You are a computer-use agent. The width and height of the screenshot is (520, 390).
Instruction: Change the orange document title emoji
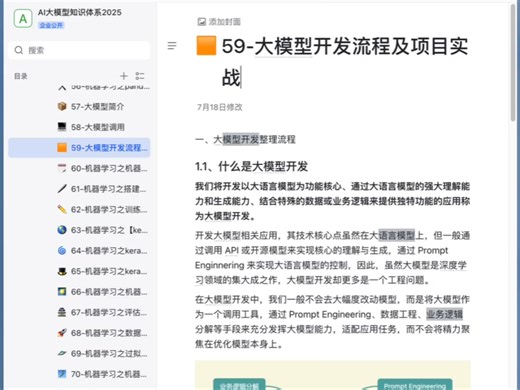pos(206,46)
